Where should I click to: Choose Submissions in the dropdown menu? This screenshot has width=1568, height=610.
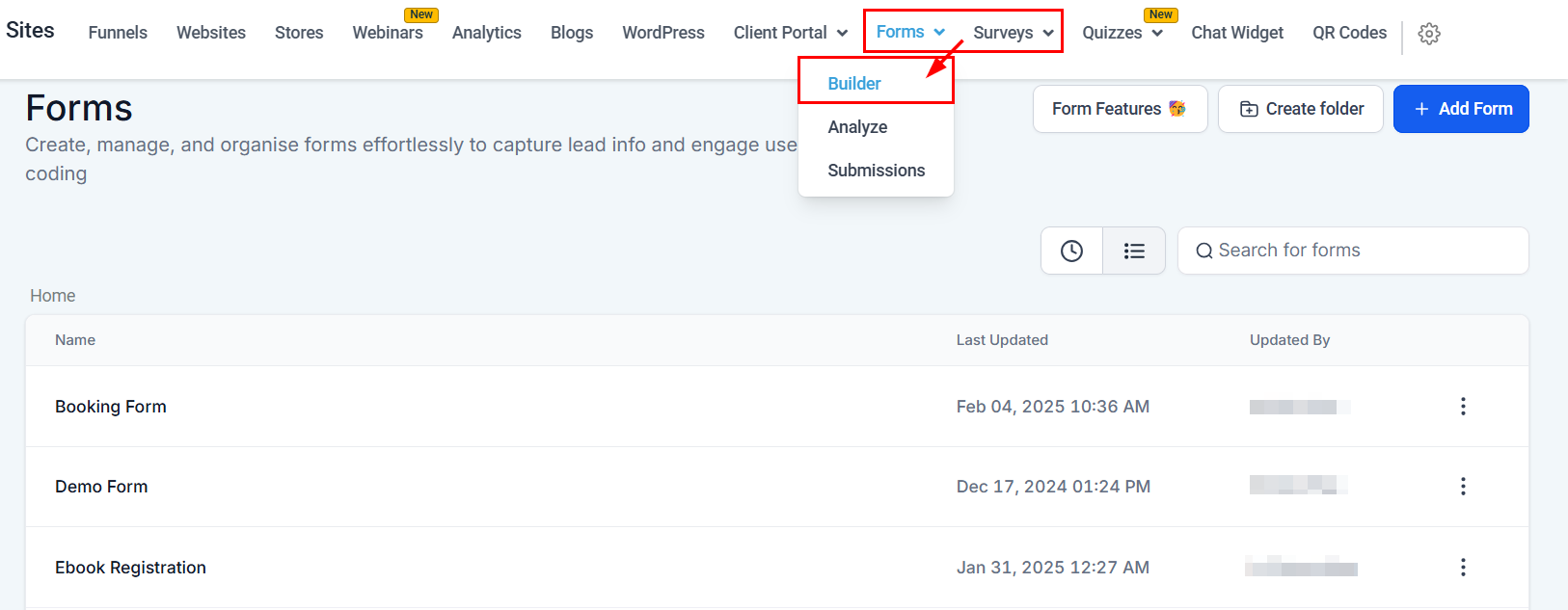876,171
